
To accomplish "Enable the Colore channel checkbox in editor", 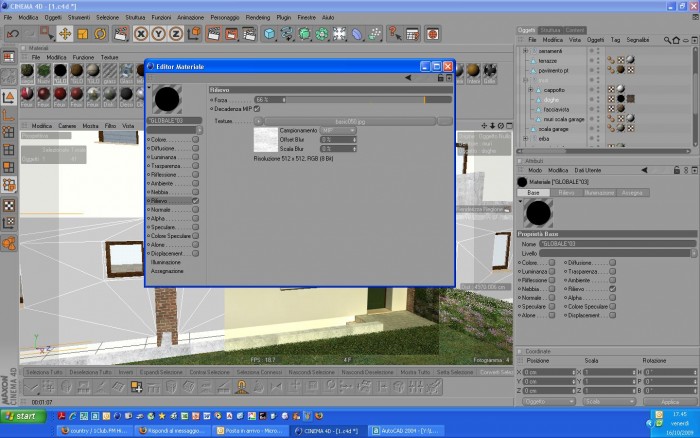I will click(x=196, y=139).
